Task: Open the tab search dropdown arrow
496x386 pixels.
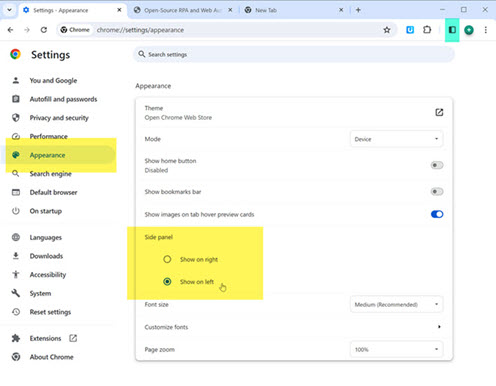Action: (x=10, y=10)
